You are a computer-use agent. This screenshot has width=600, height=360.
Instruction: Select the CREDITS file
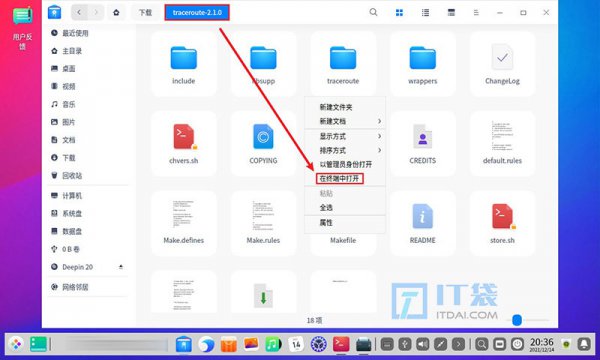click(x=422, y=143)
